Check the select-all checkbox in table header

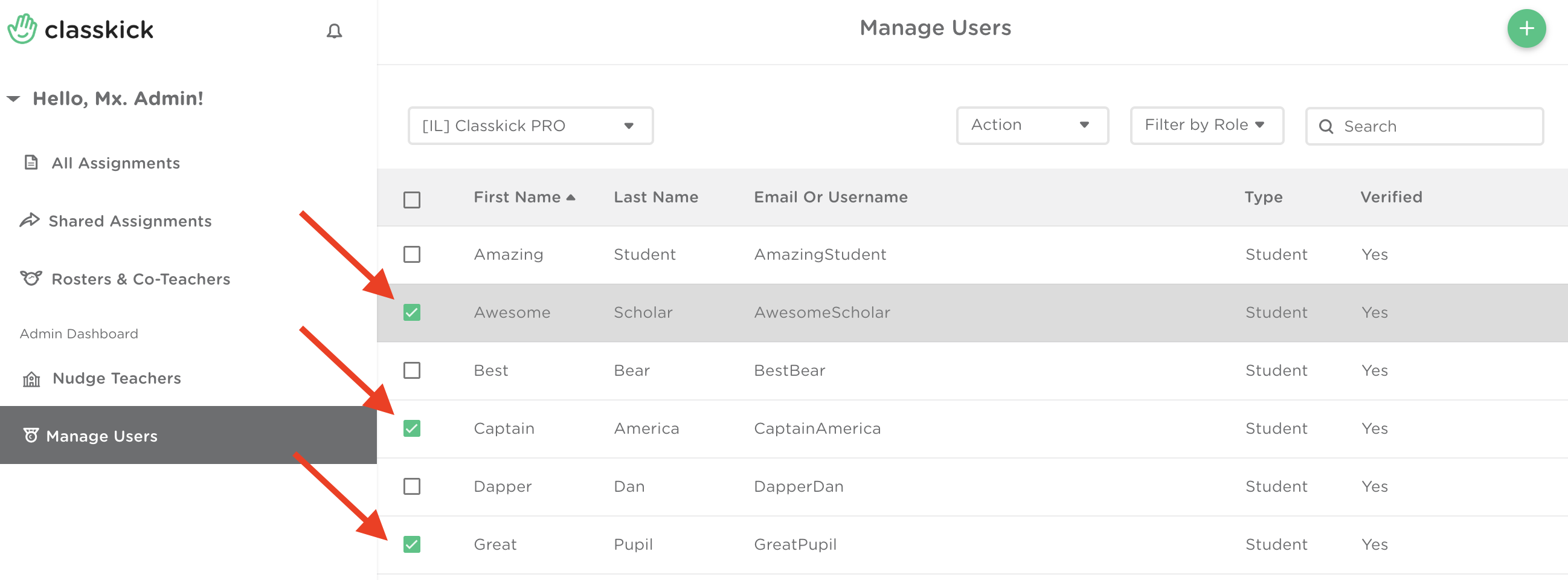point(411,199)
